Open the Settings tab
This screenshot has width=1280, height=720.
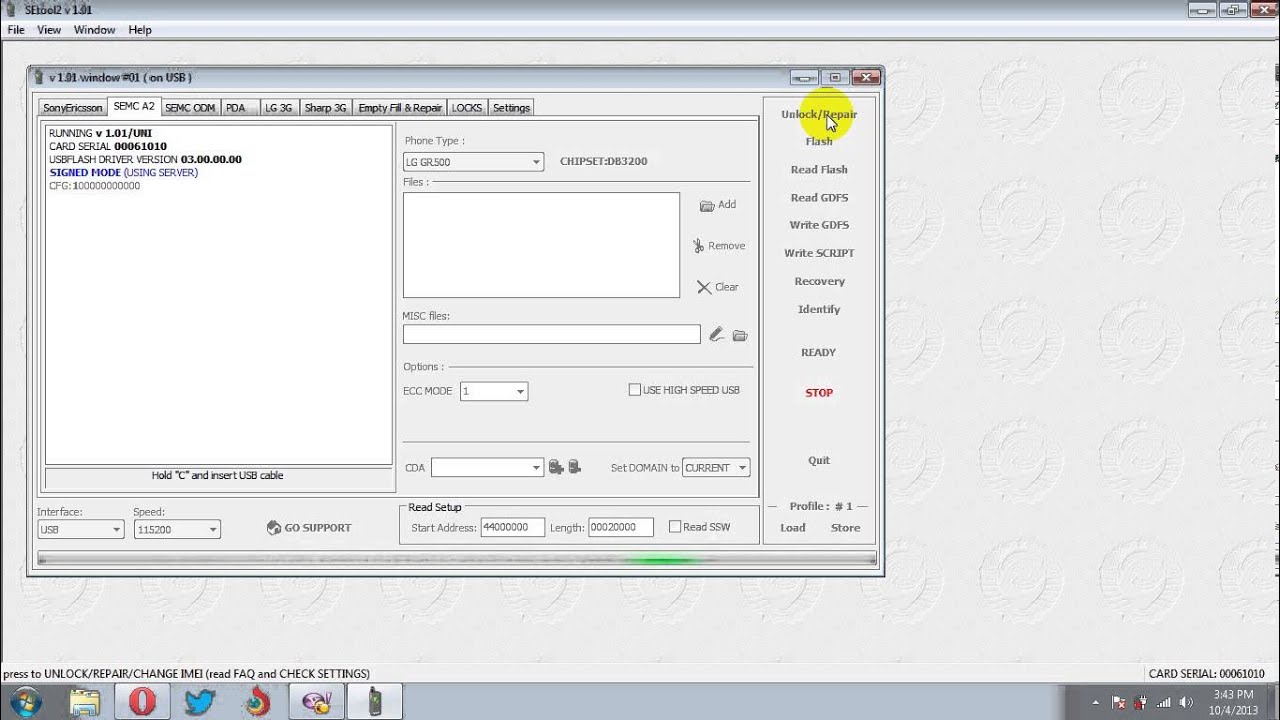pyautogui.click(x=511, y=108)
